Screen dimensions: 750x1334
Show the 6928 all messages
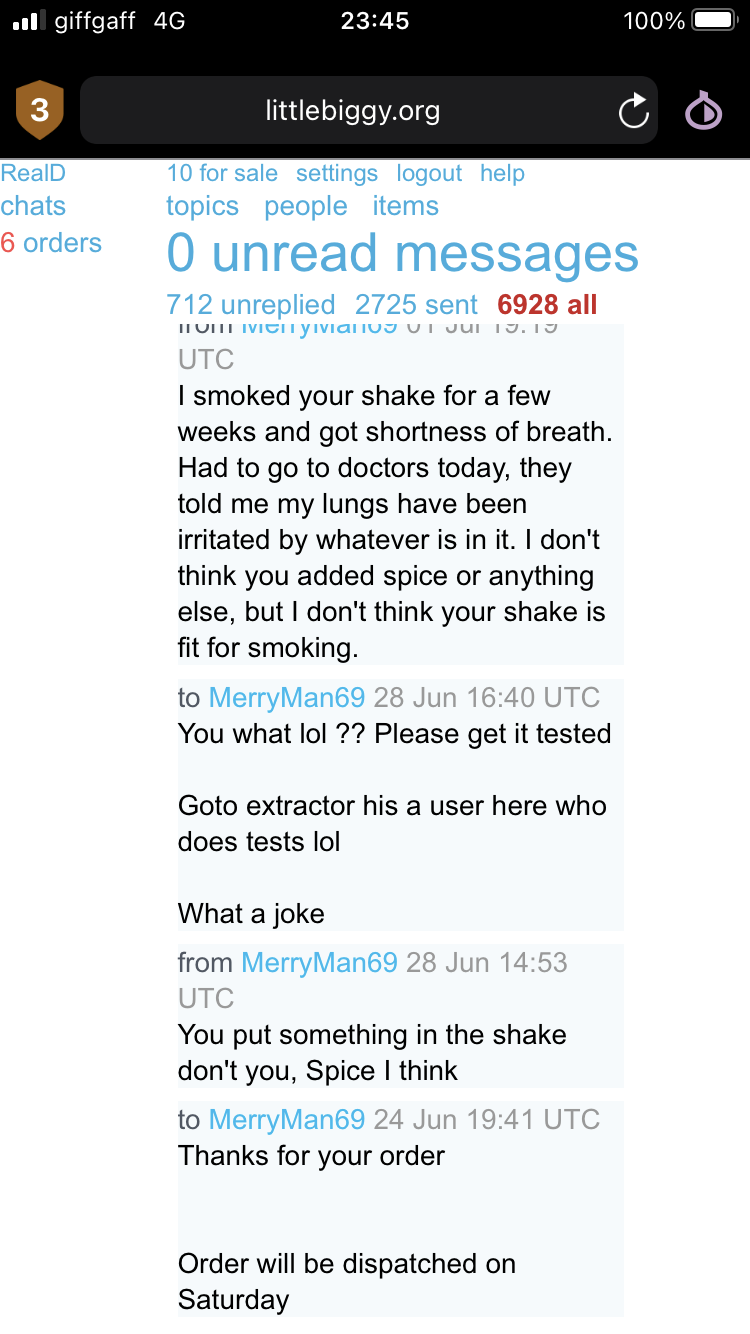click(547, 304)
